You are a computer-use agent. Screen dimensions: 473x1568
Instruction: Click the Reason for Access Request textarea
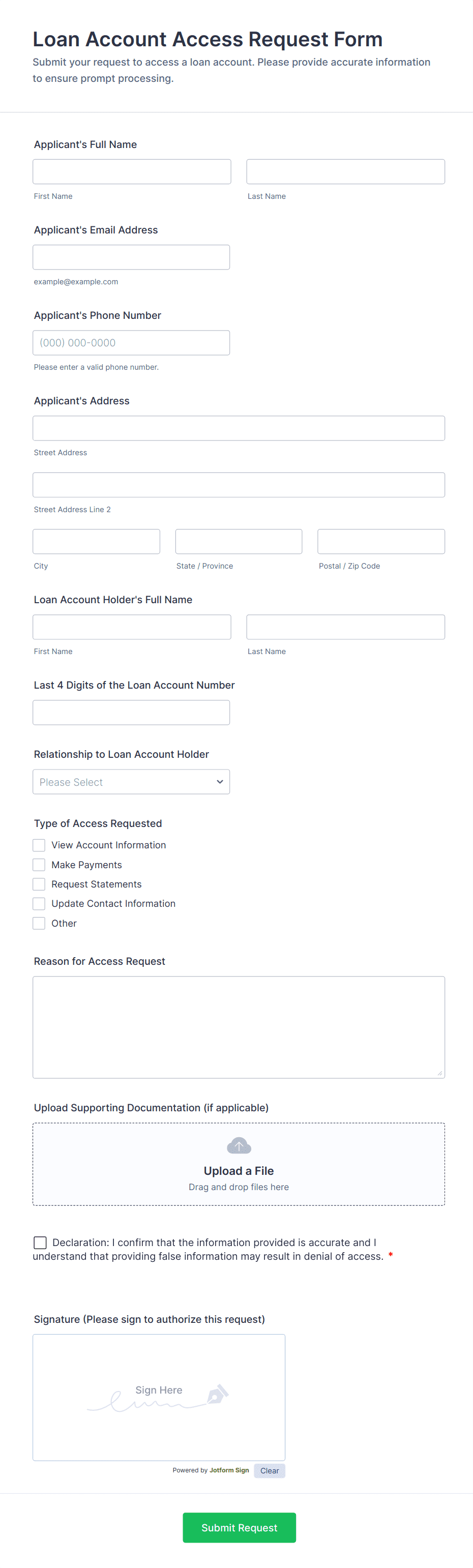click(239, 1027)
